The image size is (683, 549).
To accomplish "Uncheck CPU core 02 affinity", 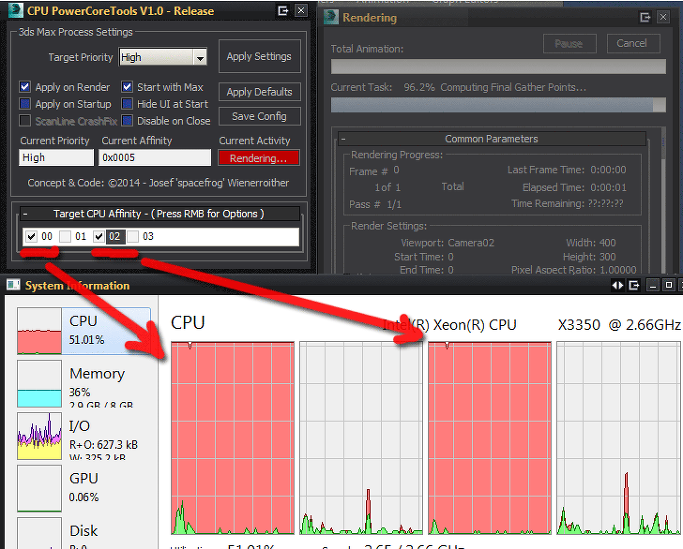I will [x=99, y=237].
